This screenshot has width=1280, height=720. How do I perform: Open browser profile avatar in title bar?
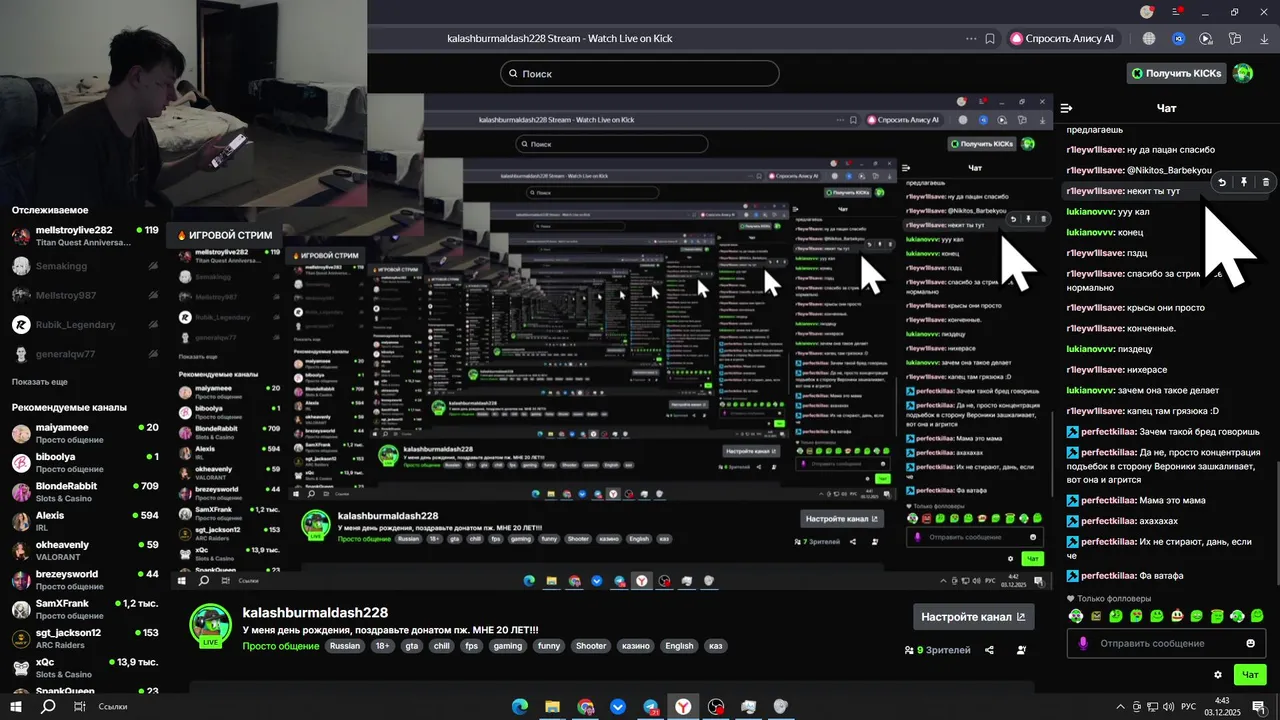1147,12
